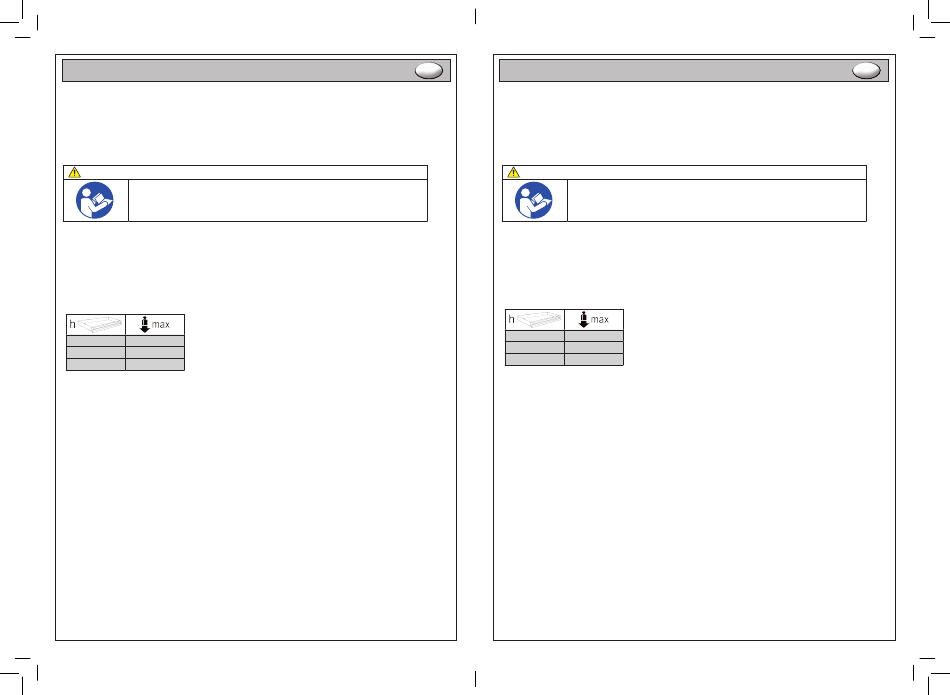
Task: Click the mattress height 'h' icon, right table
Action: pos(535,320)
